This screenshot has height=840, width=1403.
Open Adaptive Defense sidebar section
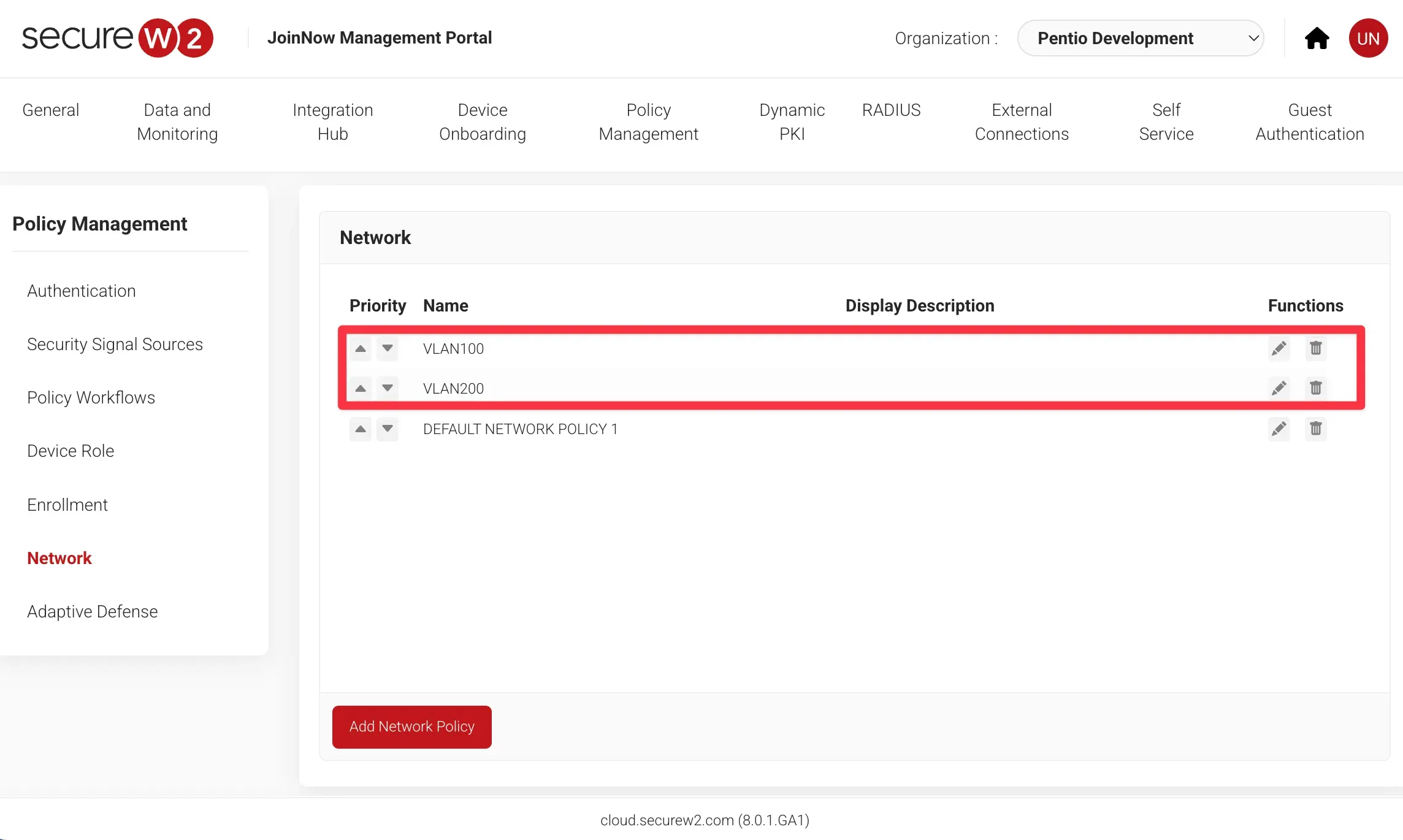tap(92, 611)
